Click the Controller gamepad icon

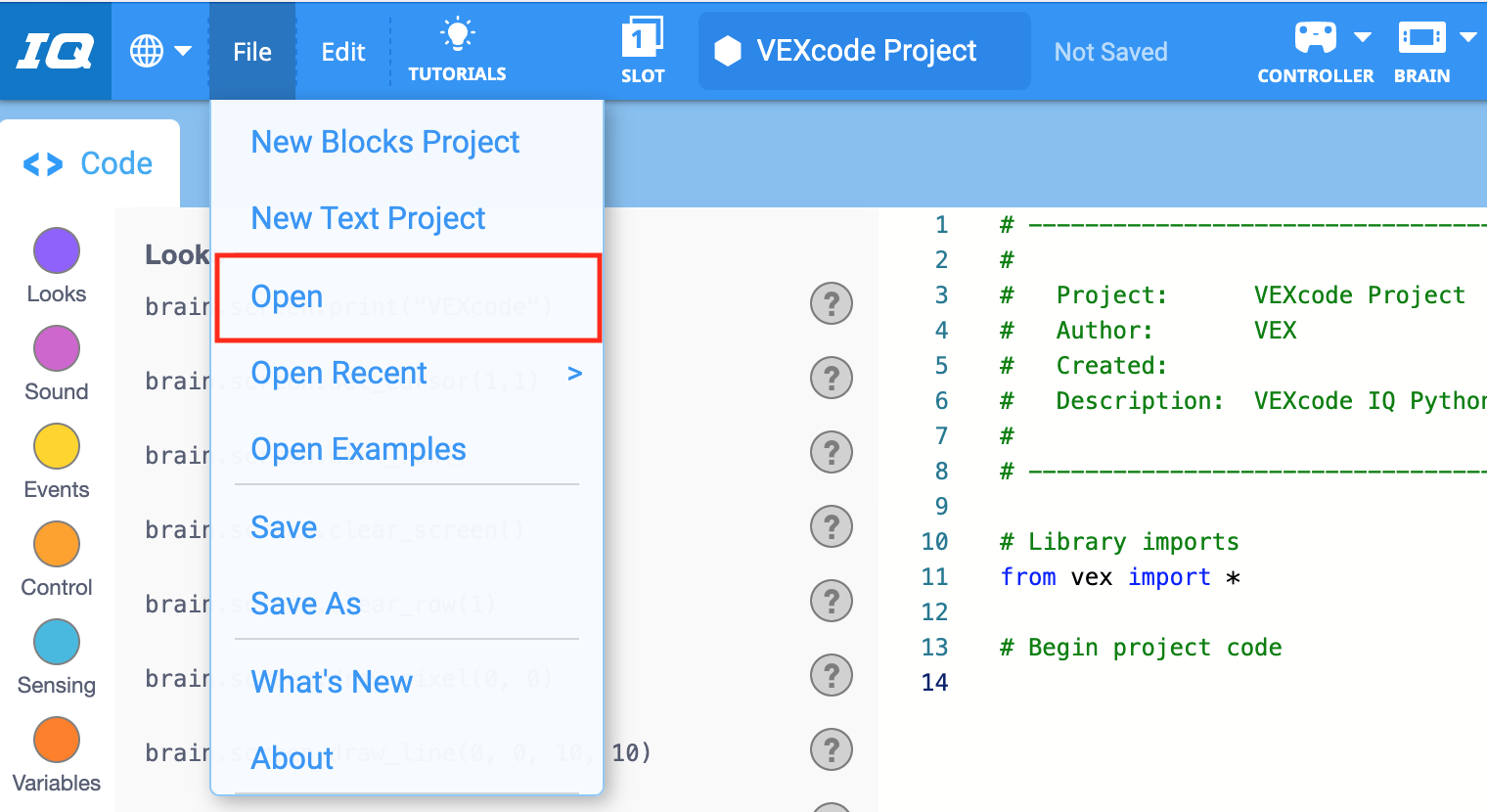pos(1315,38)
